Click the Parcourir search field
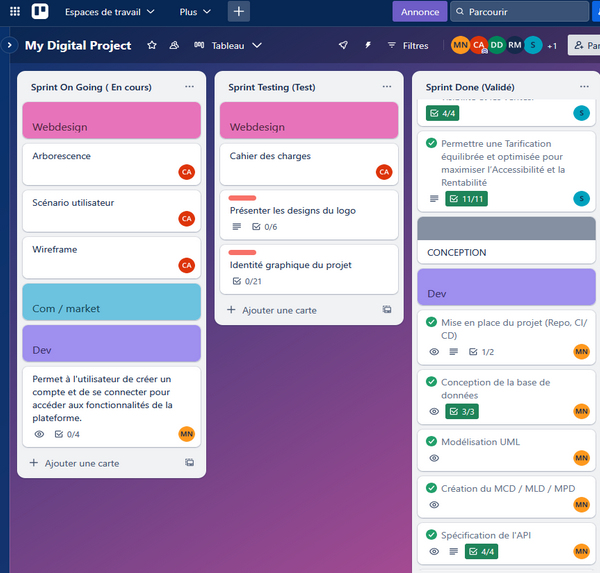The width and height of the screenshot is (600, 573). pyautogui.click(x=520, y=11)
